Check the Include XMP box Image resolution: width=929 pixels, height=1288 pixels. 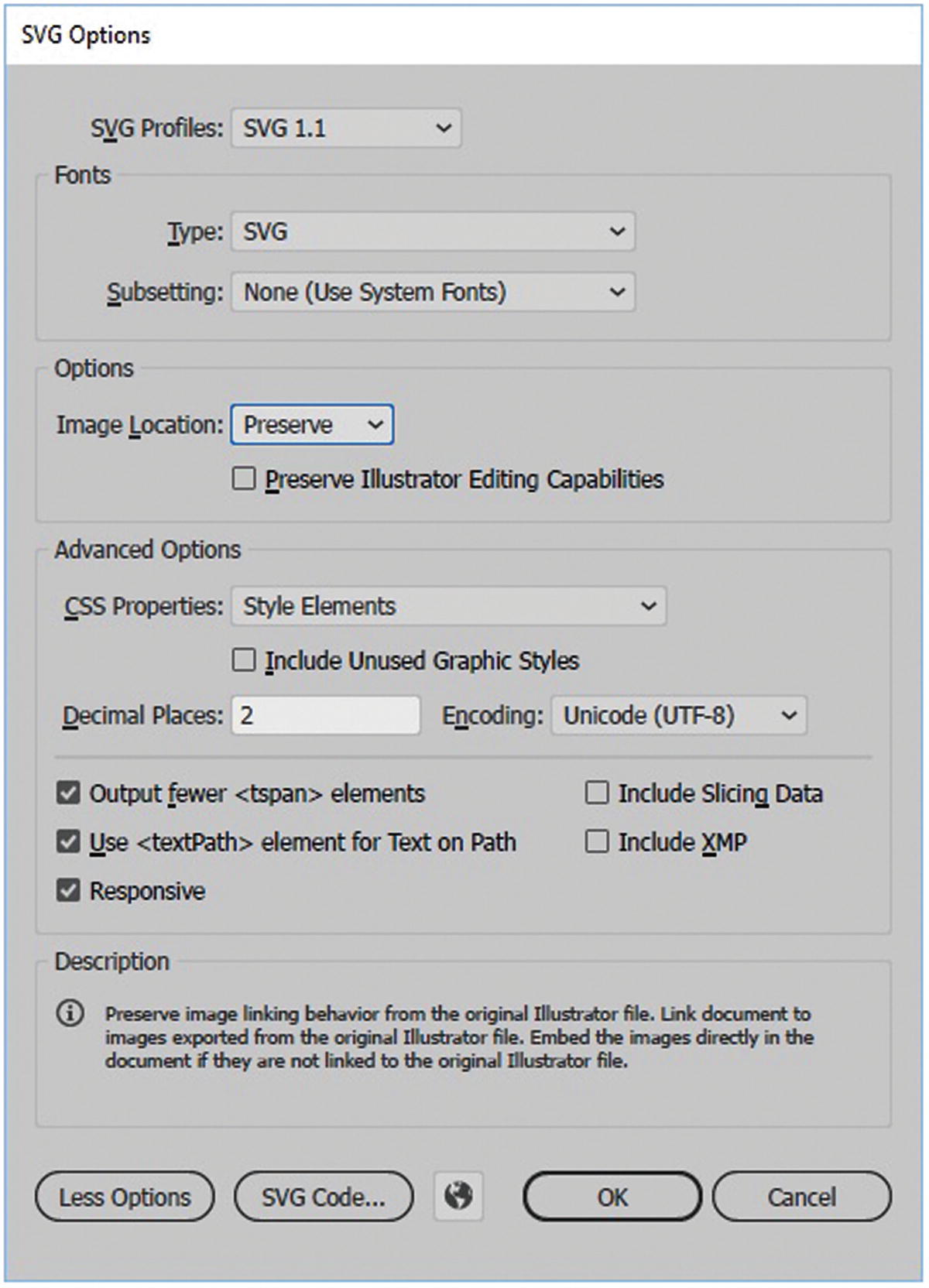597,841
